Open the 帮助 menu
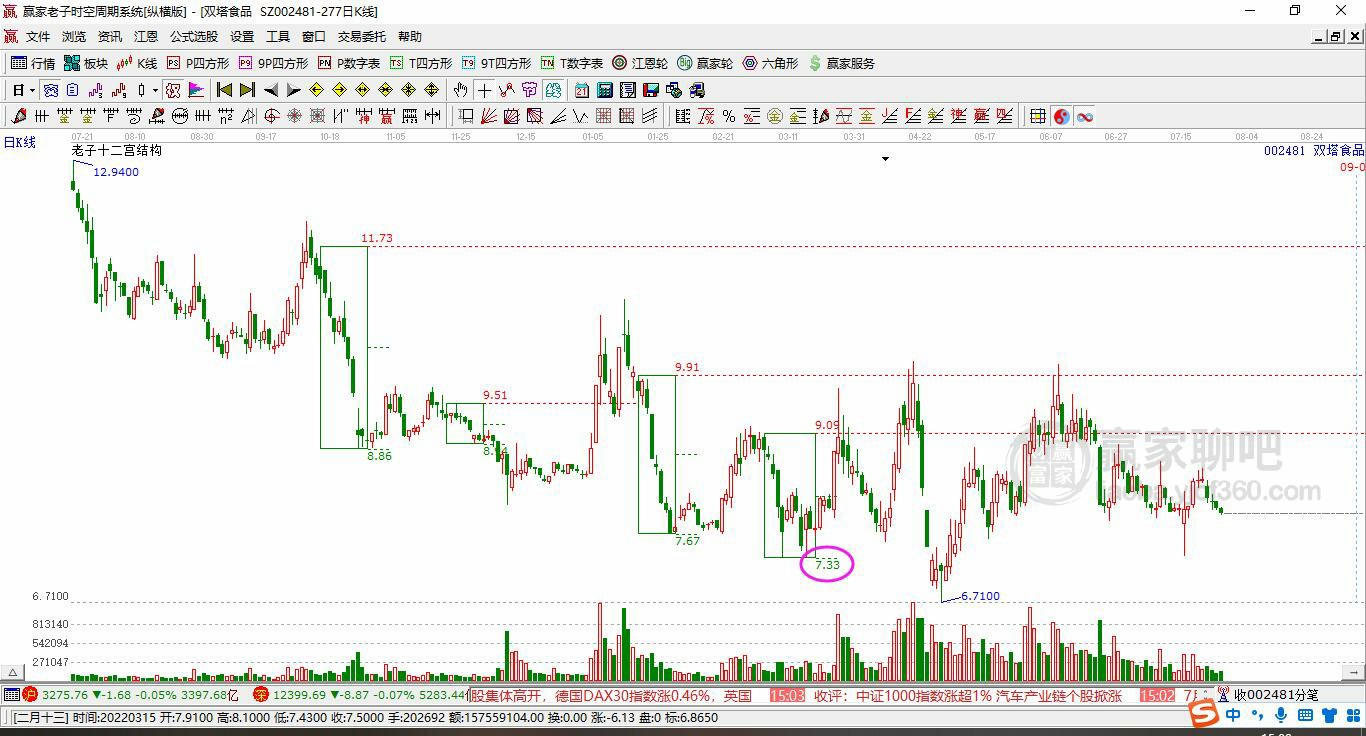The width and height of the screenshot is (1366, 736). [x=410, y=36]
